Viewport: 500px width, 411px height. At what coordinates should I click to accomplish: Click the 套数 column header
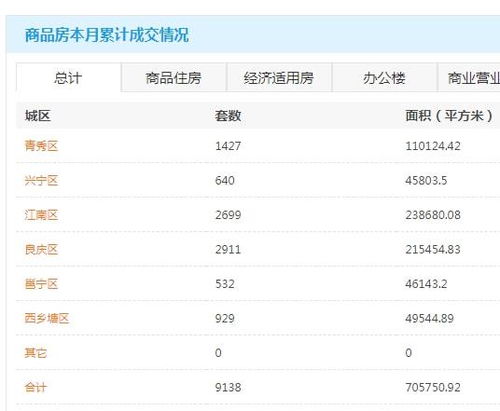pyautogui.click(x=228, y=116)
